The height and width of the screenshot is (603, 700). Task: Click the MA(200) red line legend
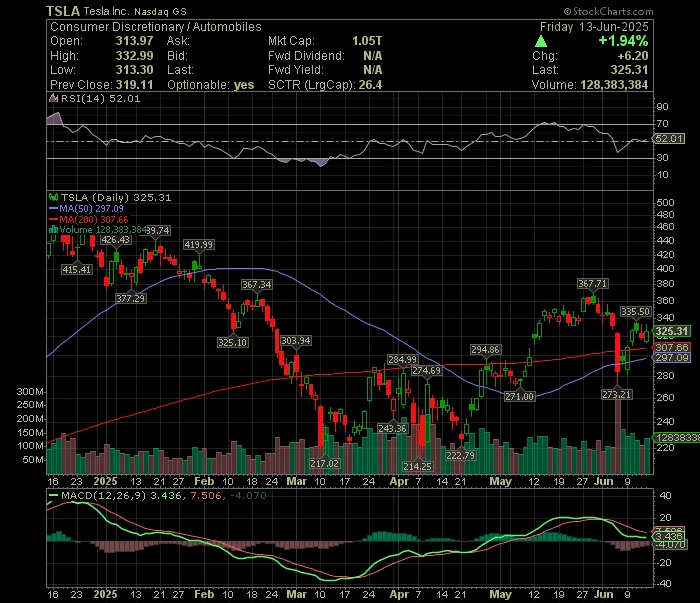tap(88, 219)
